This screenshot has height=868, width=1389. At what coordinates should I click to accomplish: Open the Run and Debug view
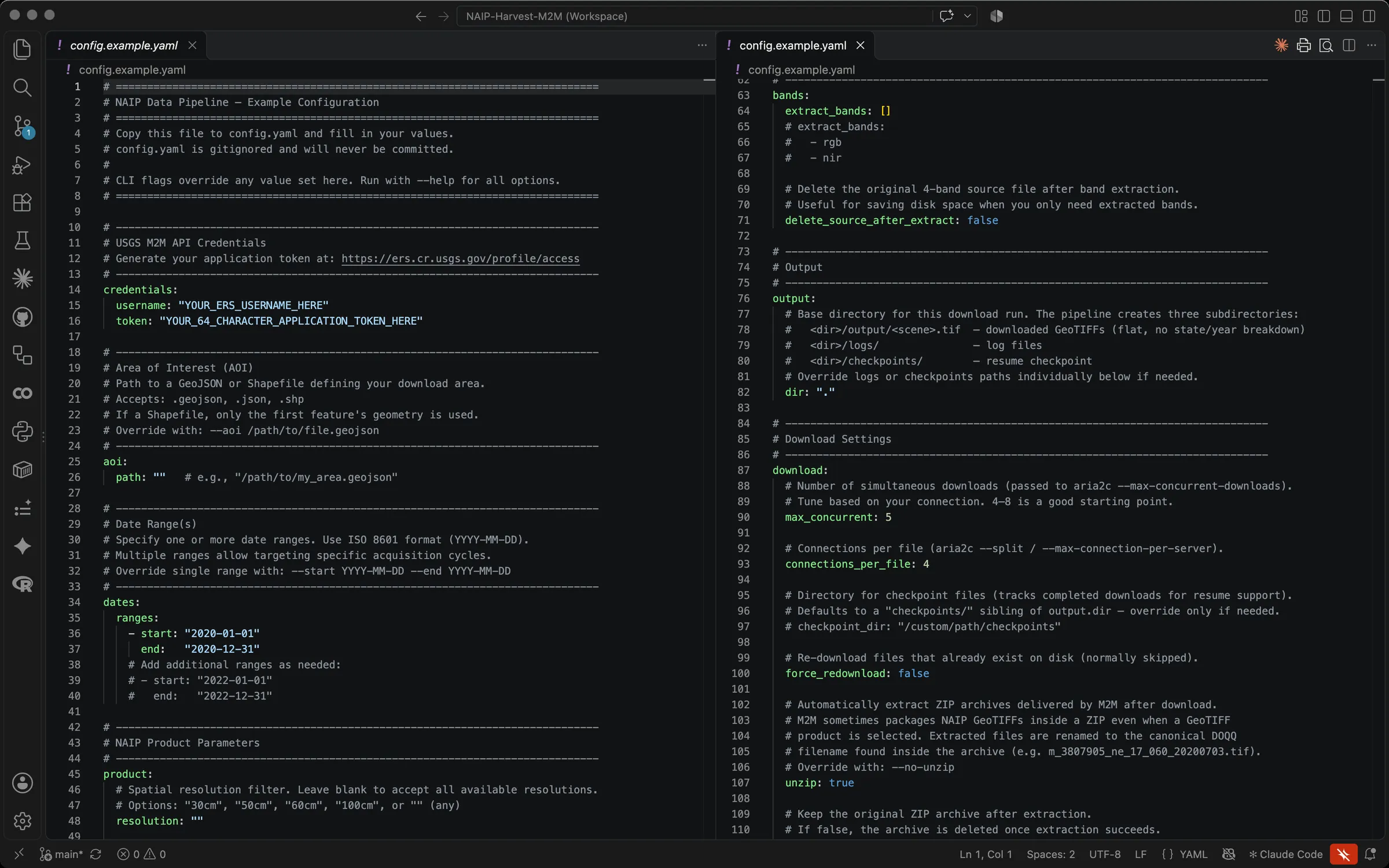pos(22,165)
